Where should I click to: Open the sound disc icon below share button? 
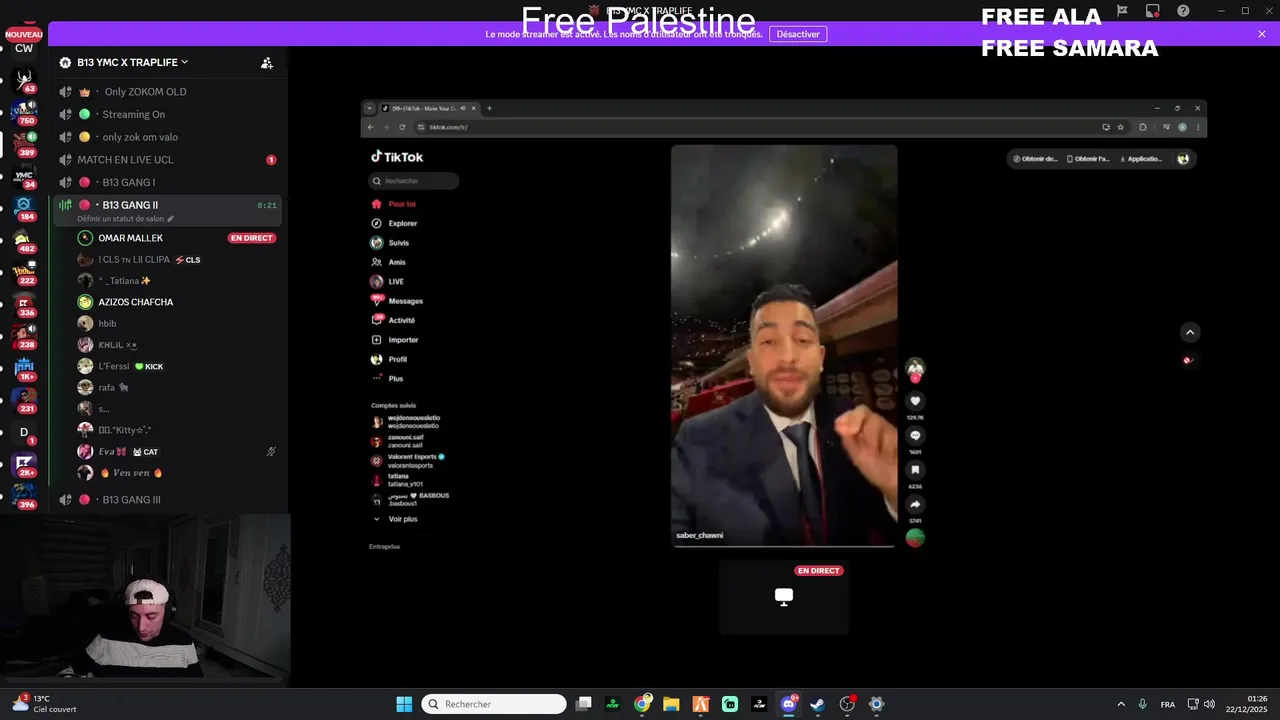[x=915, y=538]
